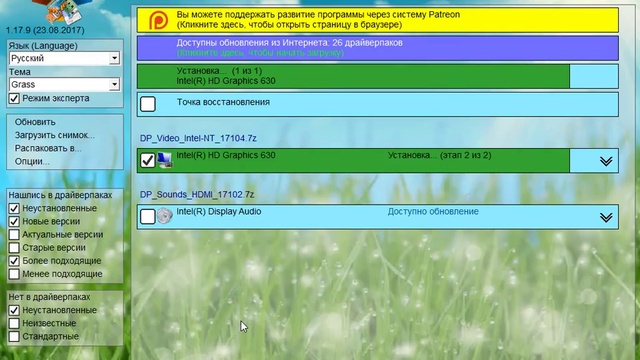The width and height of the screenshot is (640, 360).
Task: Enable the Старые версии filter
Action: click(x=14, y=248)
